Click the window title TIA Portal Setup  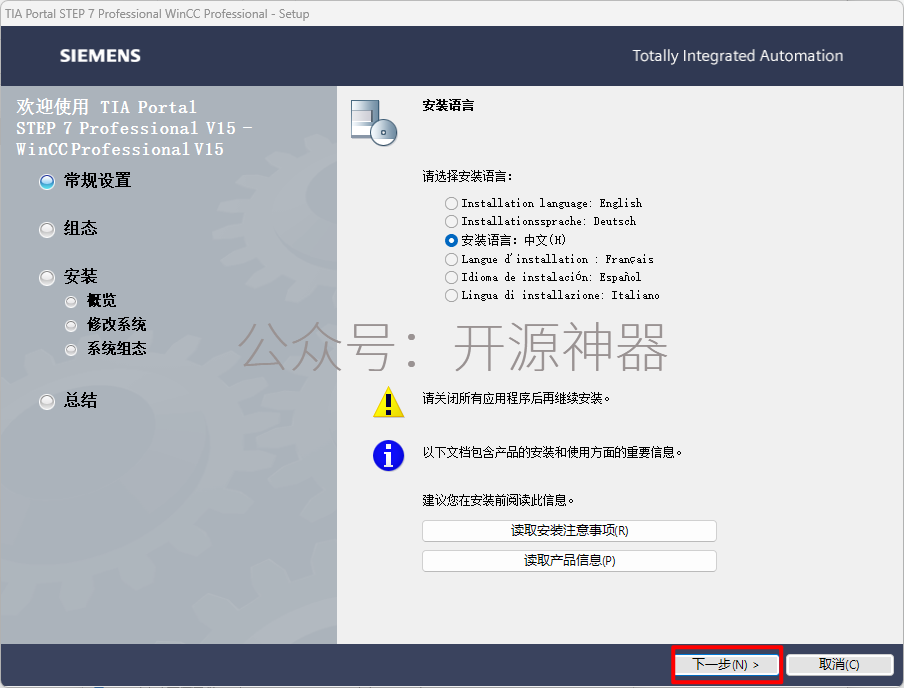157,13
